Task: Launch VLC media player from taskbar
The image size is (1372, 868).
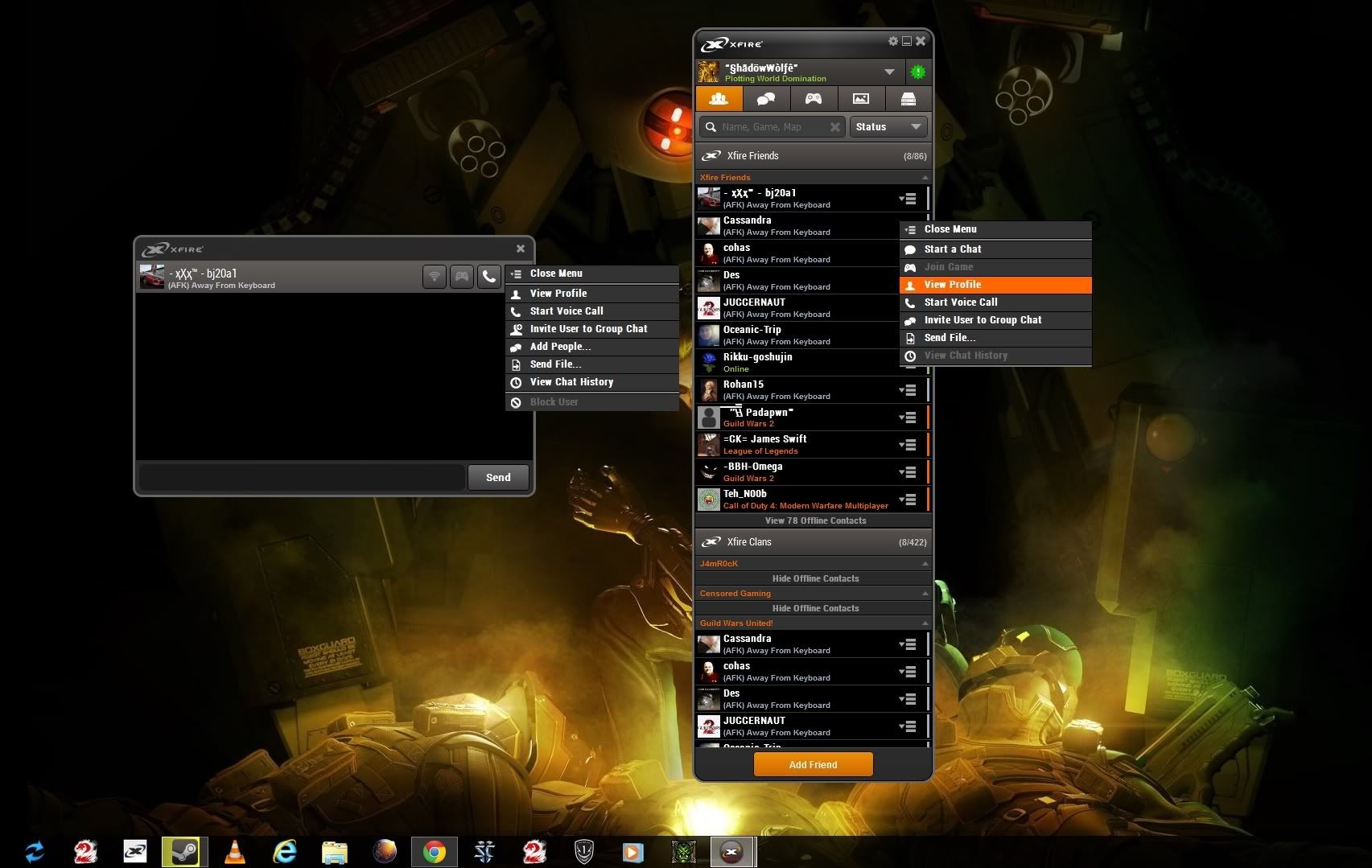Action: 234,851
